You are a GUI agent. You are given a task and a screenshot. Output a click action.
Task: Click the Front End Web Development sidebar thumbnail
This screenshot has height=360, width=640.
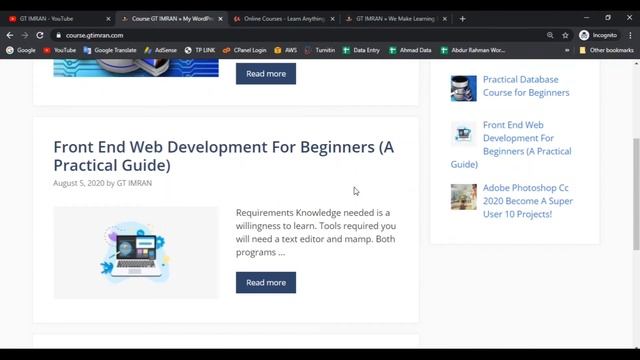[463, 133]
